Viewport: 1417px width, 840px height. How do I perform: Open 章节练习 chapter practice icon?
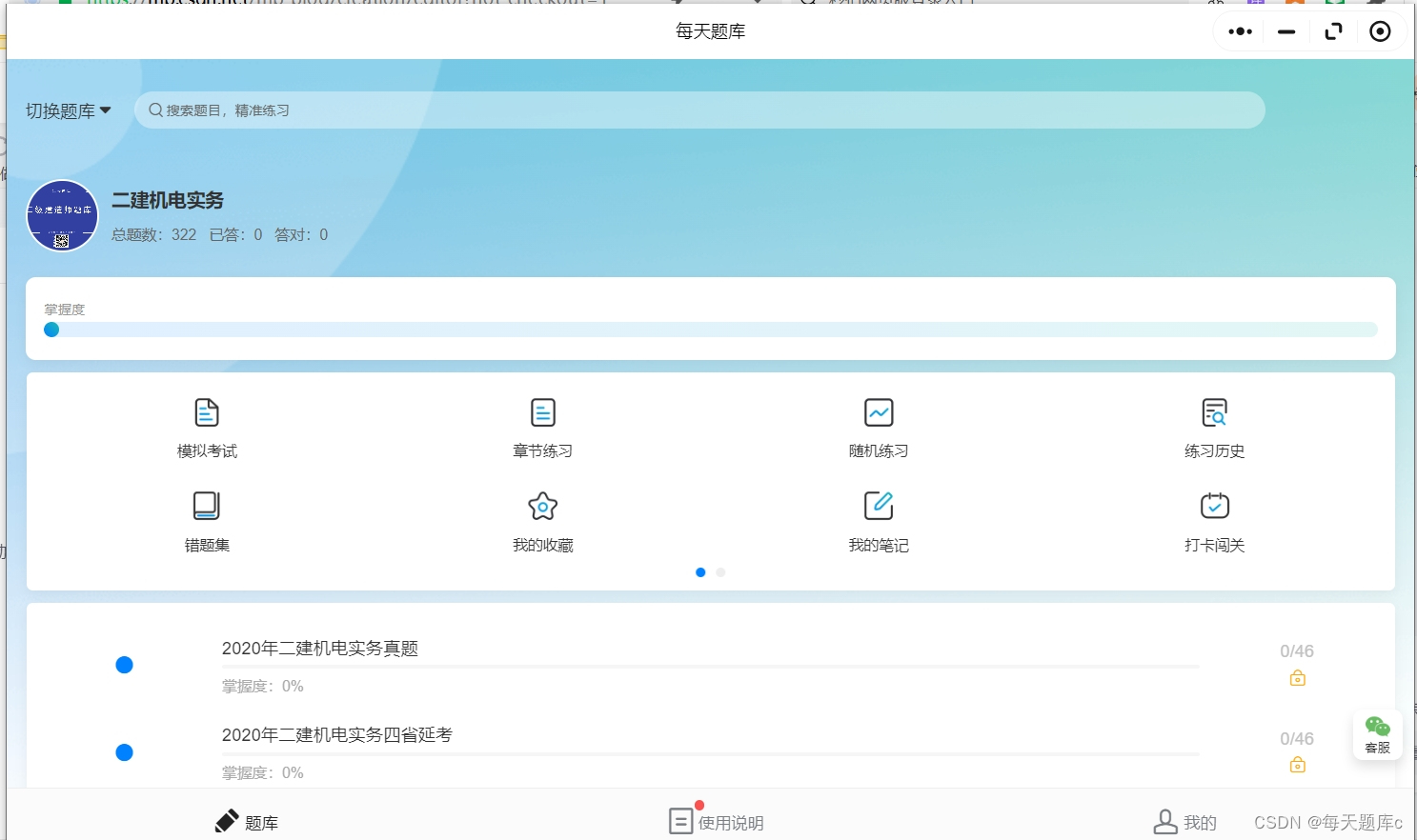pos(543,412)
